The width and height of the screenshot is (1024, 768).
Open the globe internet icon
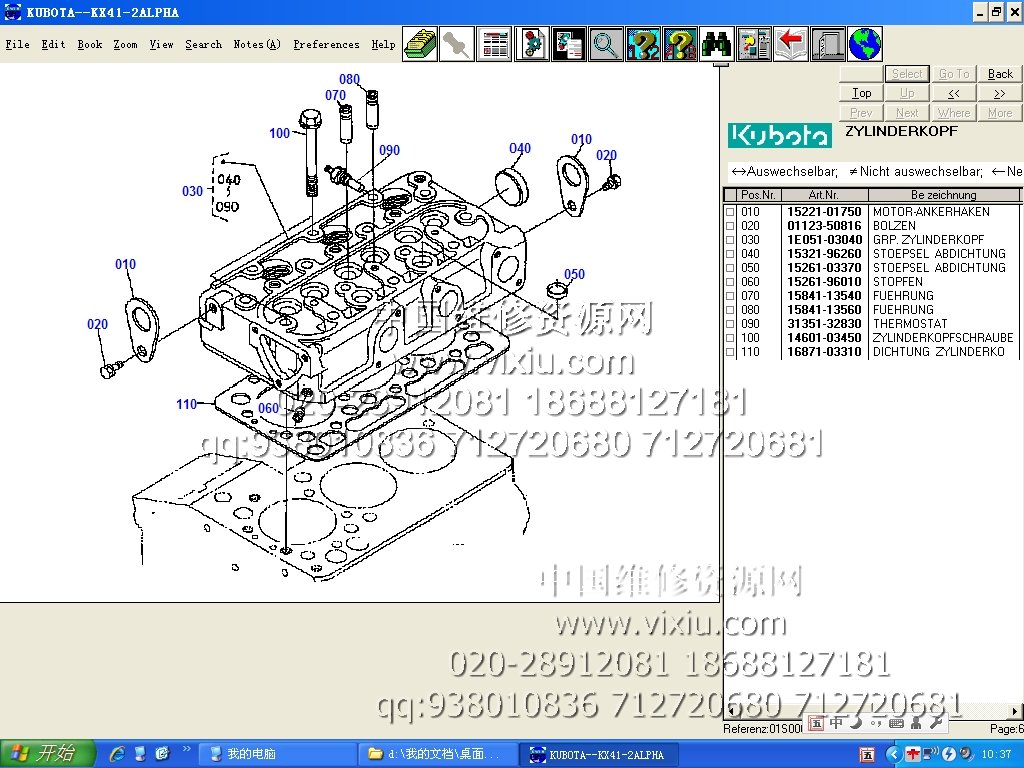coord(864,44)
